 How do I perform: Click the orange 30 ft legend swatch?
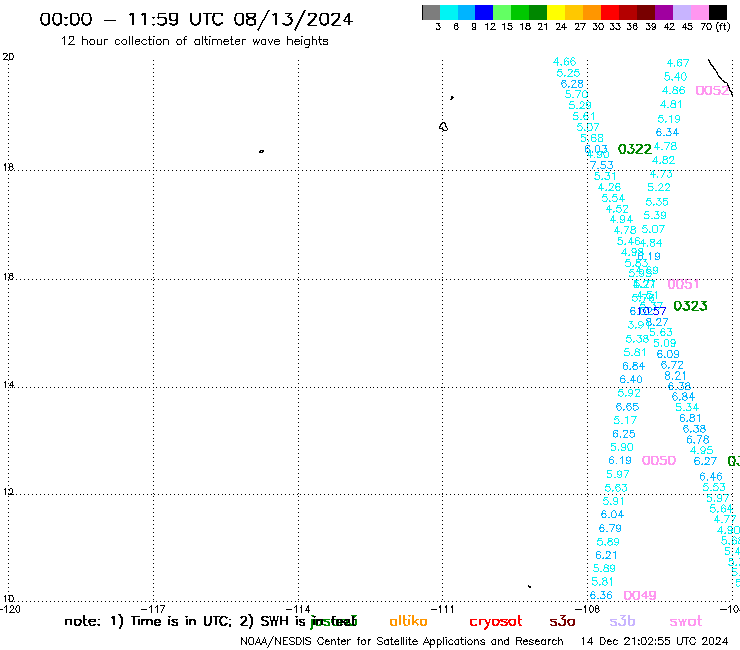(x=592, y=13)
